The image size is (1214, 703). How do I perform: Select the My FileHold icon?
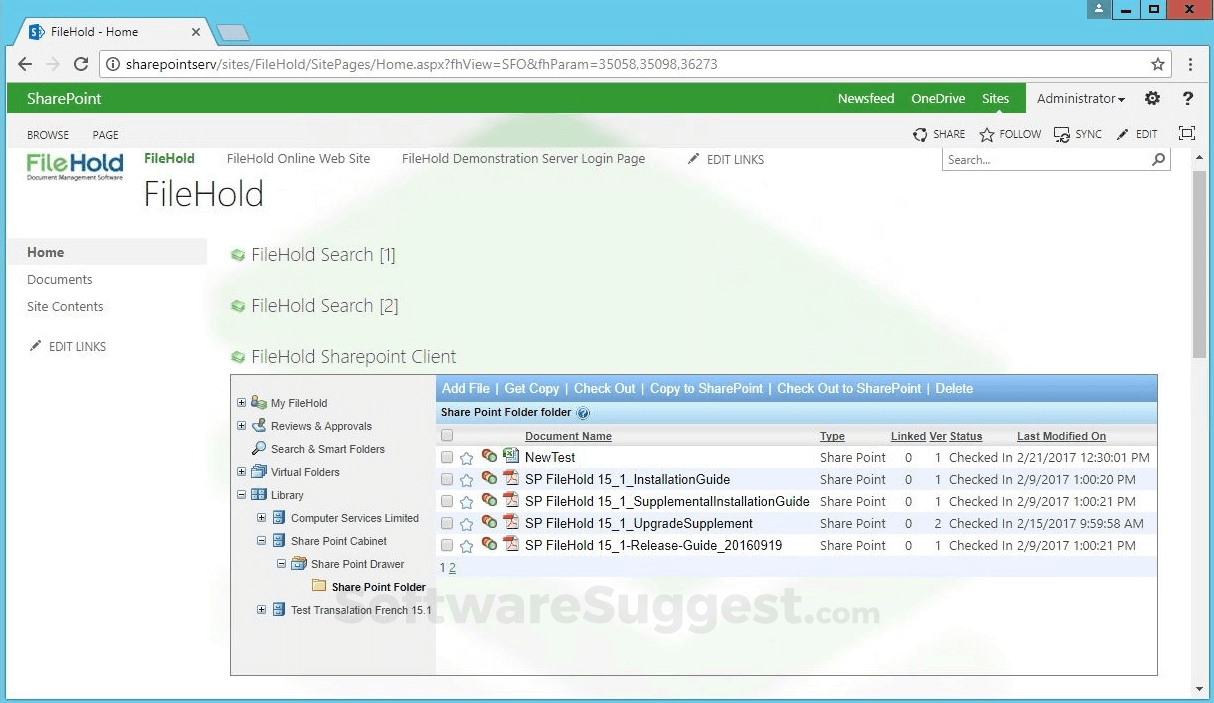[x=258, y=403]
